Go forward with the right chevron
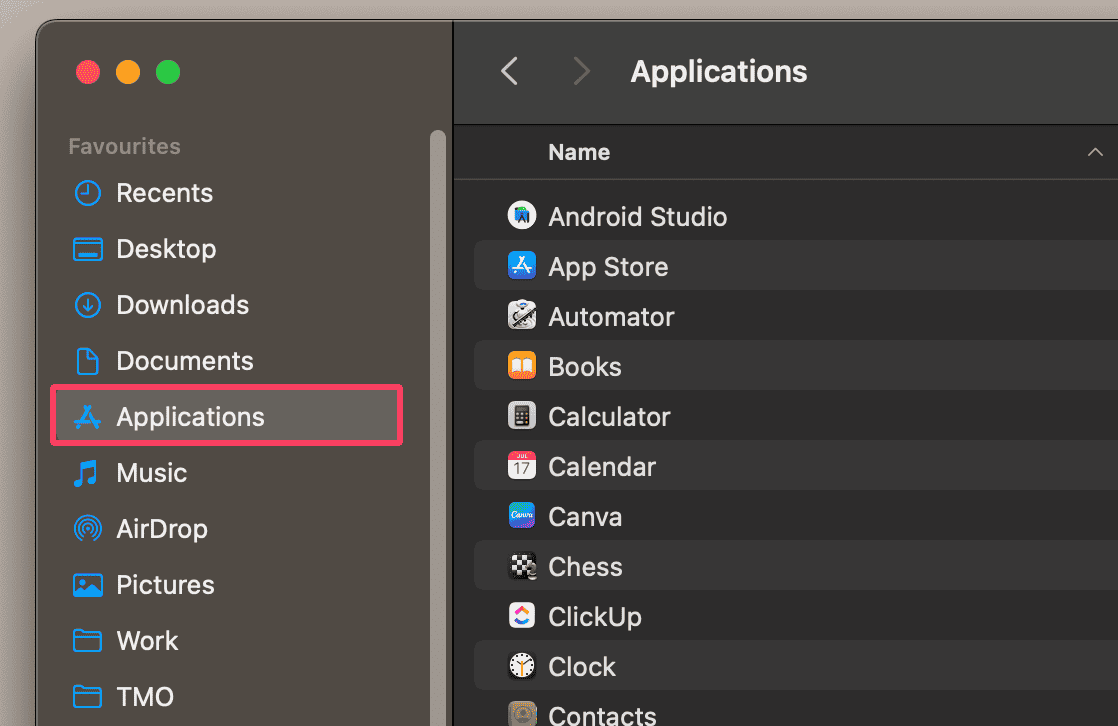This screenshot has height=726, width=1118. [581, 72]
